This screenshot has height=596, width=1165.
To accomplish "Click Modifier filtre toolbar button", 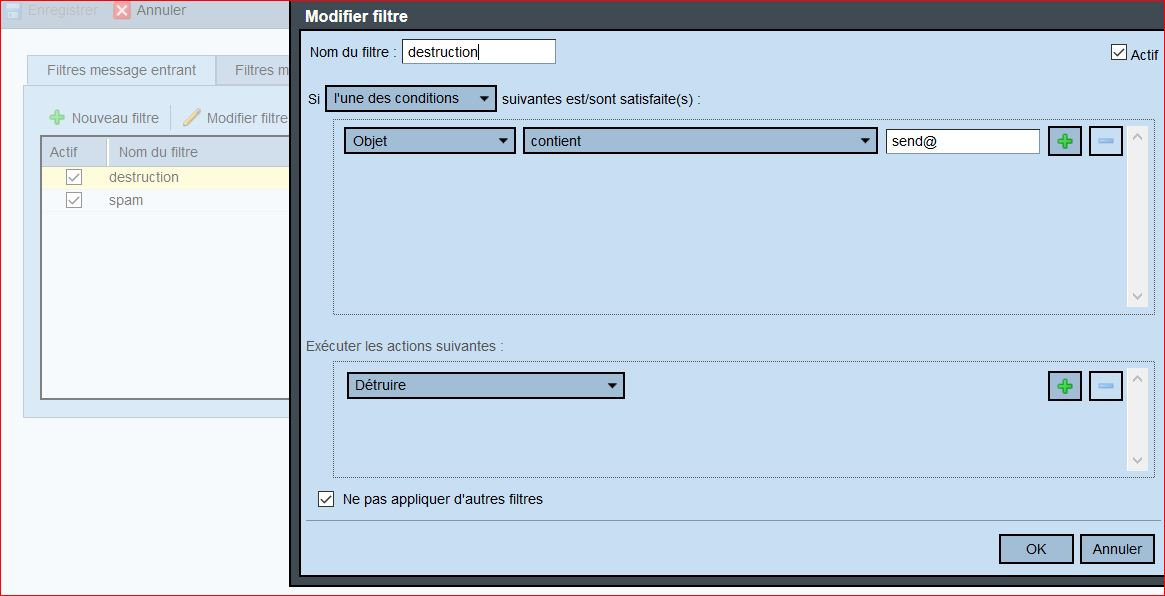I will coord(235,117).
